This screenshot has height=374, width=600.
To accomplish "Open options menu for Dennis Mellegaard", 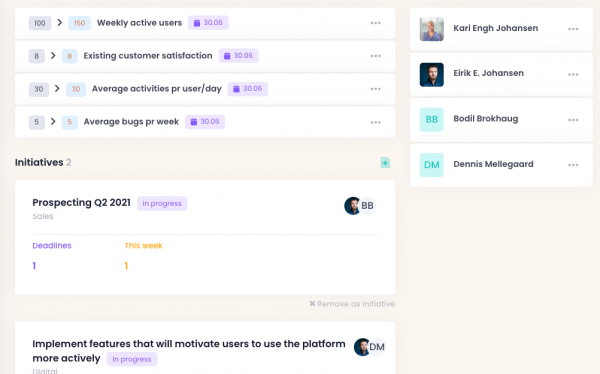I will (573, 165).
